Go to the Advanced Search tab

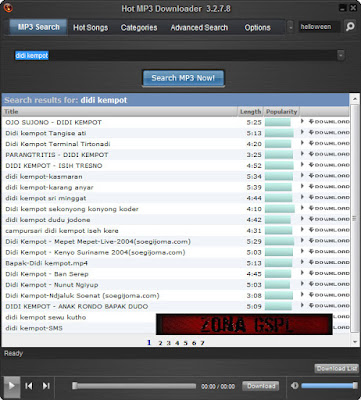pos(199,28)
